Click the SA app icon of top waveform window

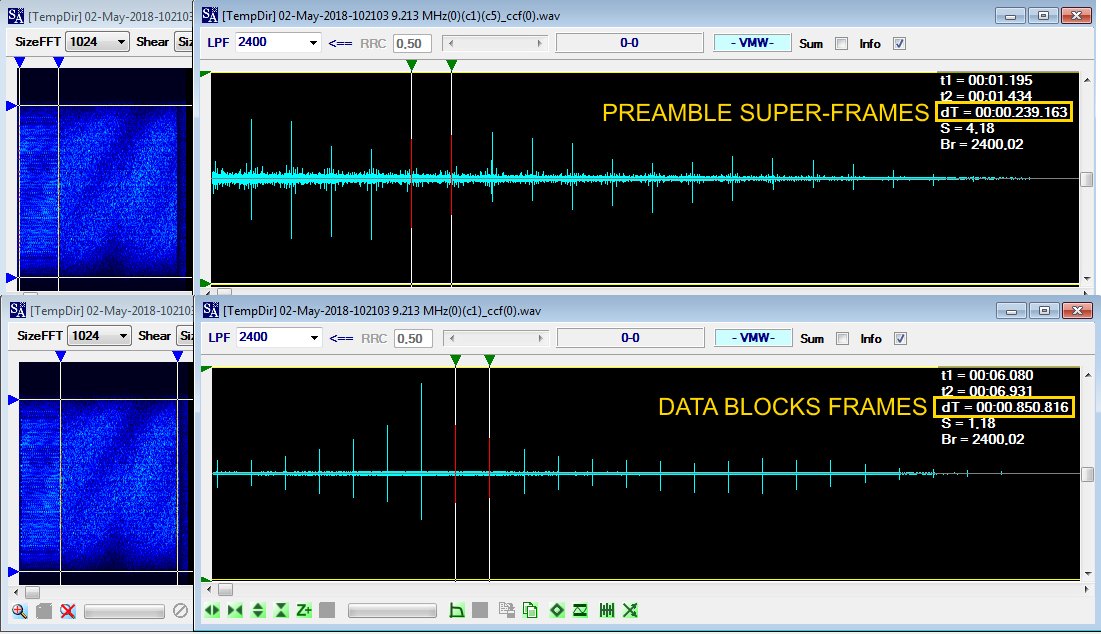[210, 15]
